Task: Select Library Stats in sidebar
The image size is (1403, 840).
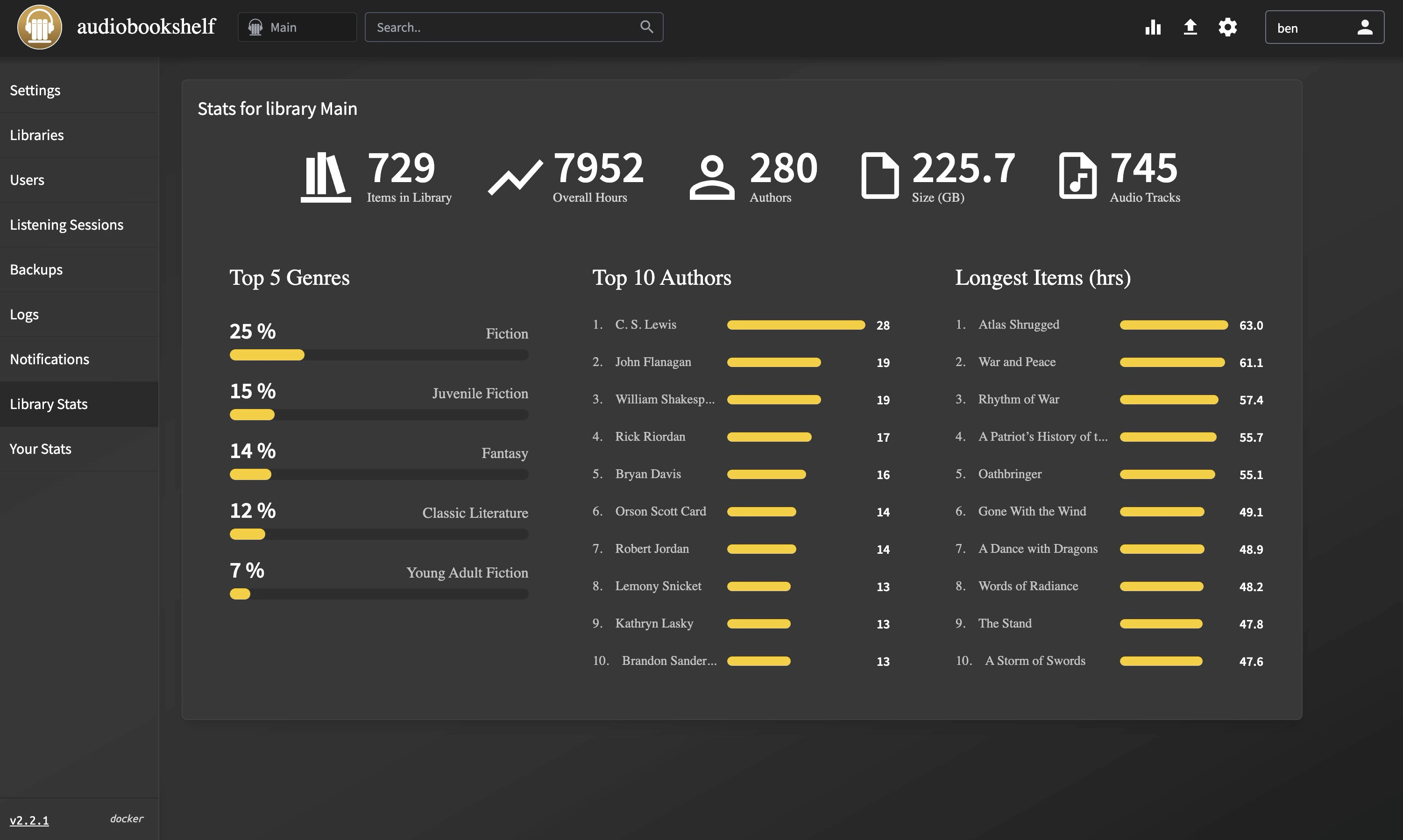Action: 79,403
